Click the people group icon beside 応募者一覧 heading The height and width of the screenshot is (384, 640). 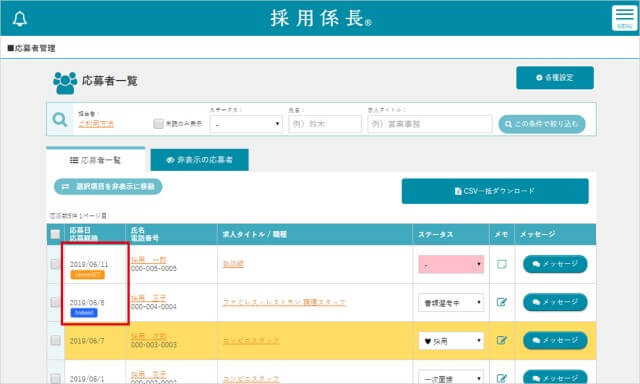65,83
